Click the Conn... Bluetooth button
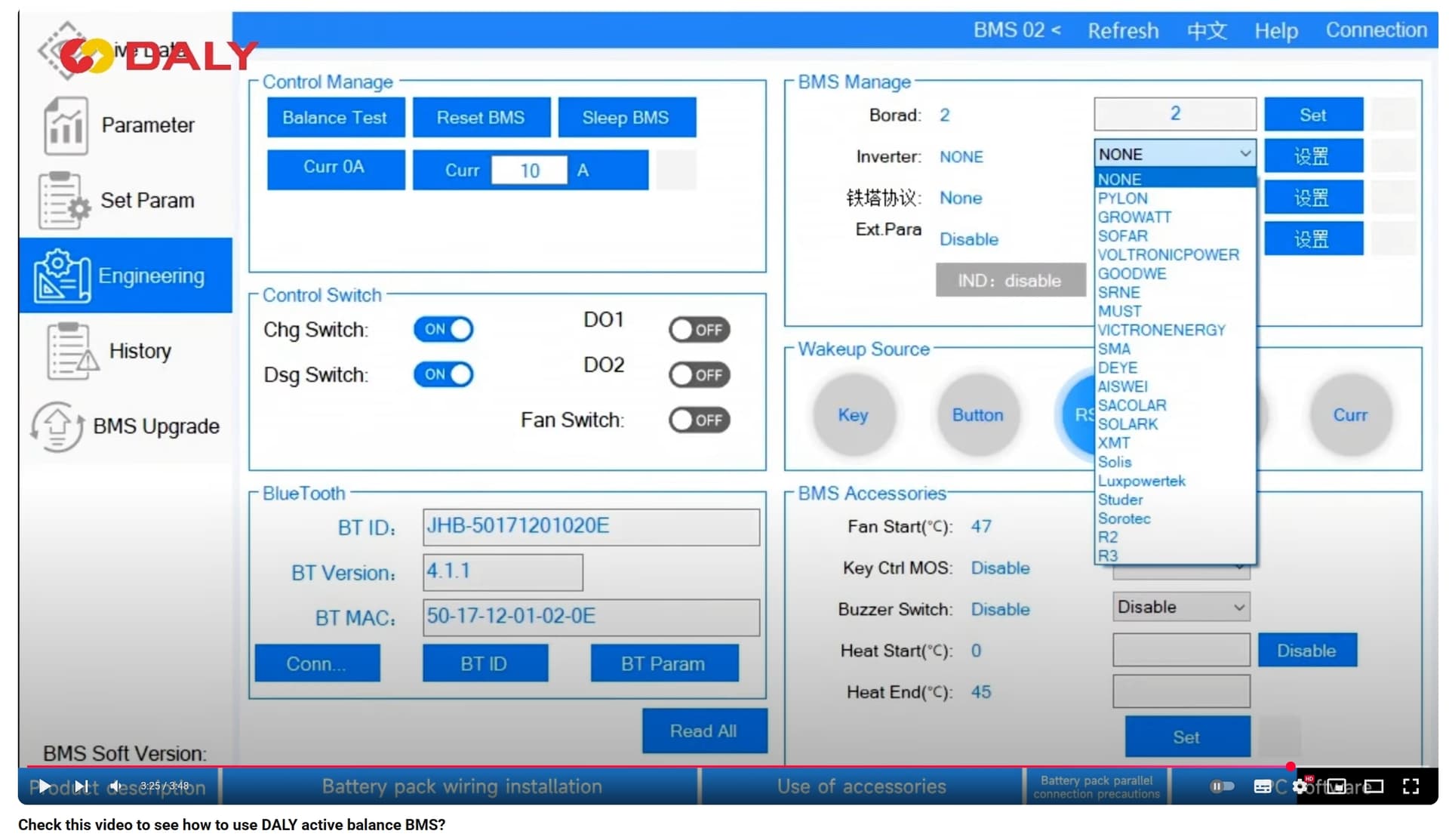Screen dimensions: 1449x840 317,664
